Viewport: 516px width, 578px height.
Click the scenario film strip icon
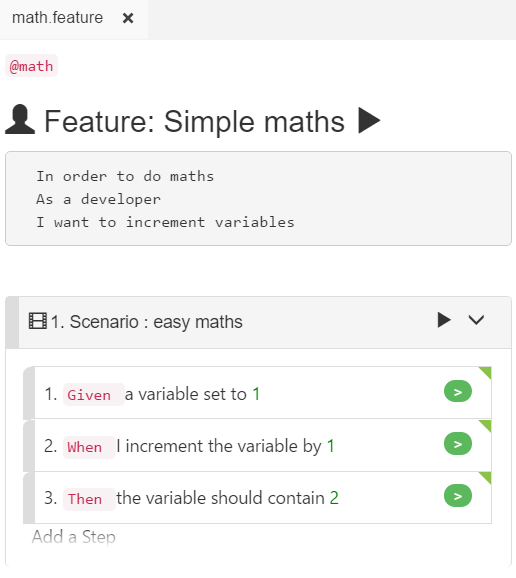click(x=38, y=321)
